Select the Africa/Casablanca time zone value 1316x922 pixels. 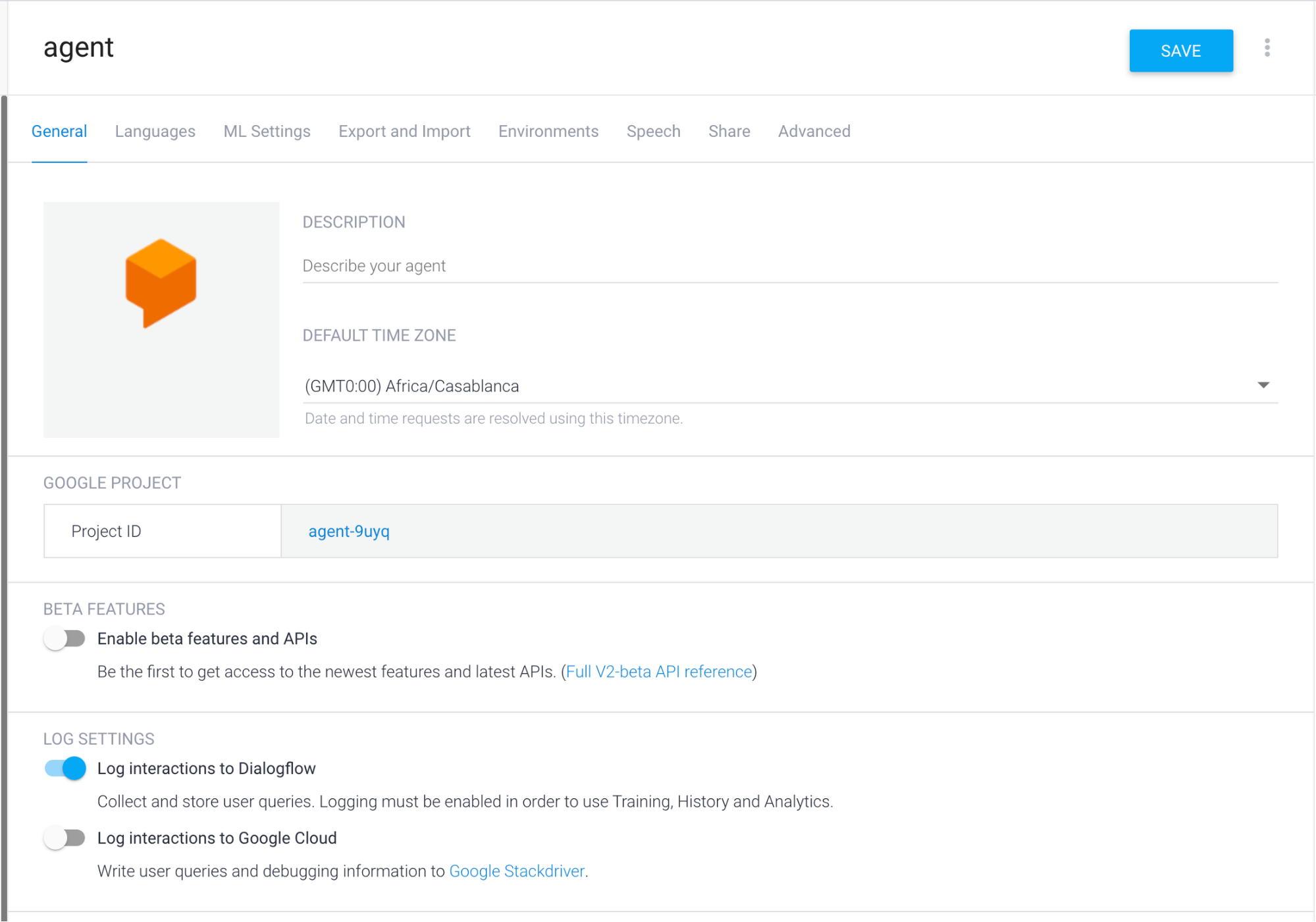point(411,386)
